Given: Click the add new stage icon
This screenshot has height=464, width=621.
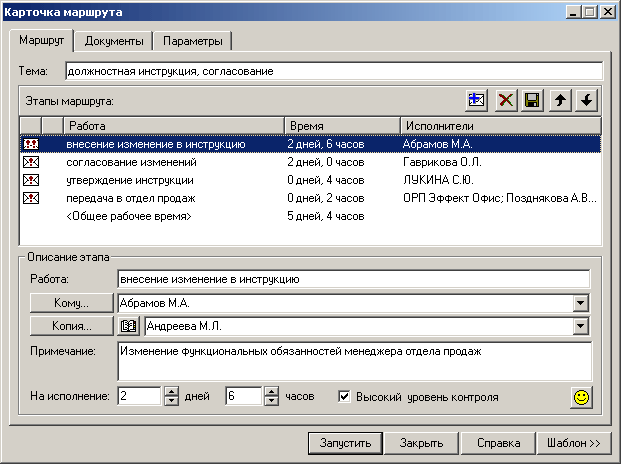Looking at the screenshot, I should (x=476, y=100).
